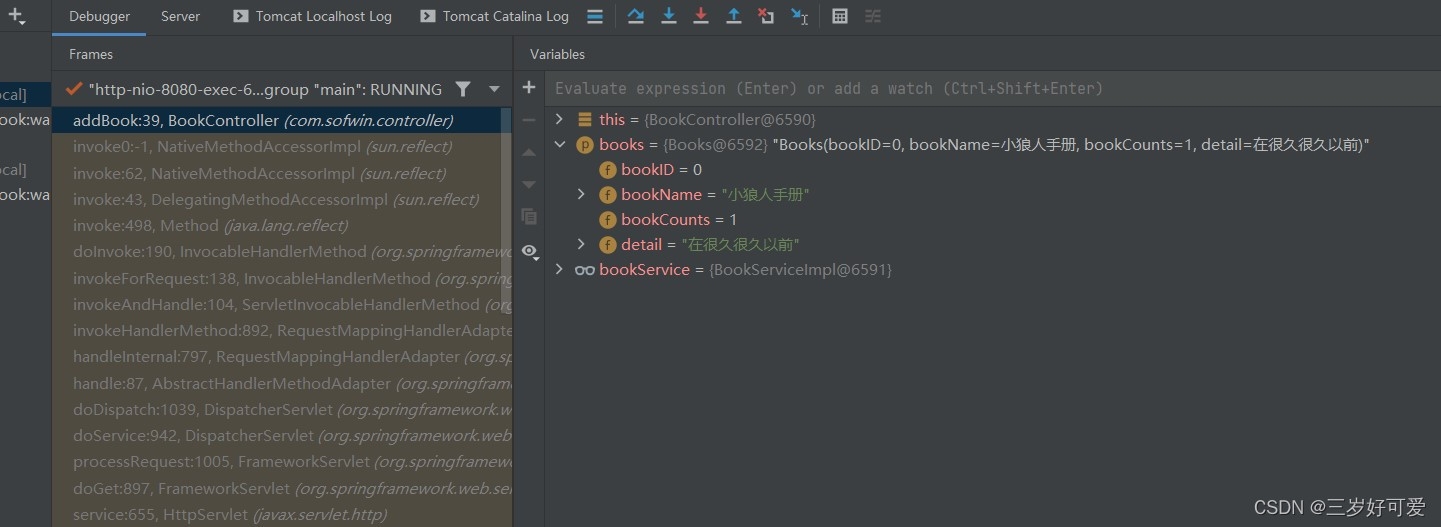Click the Step Over debugger icon
This screenshot has width=1441, height=527.
[x=635, y=16]
